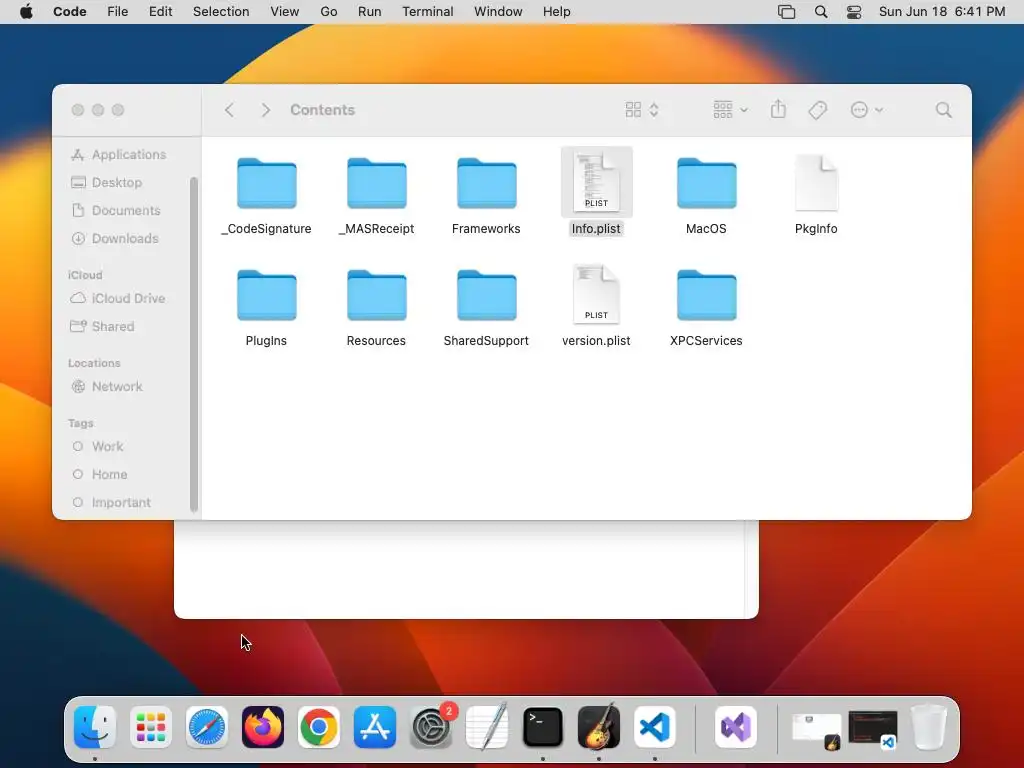Launch Google Chrome from the Dock
Viewport: 1024px width, 768px height.
click(x=319, y=727)
